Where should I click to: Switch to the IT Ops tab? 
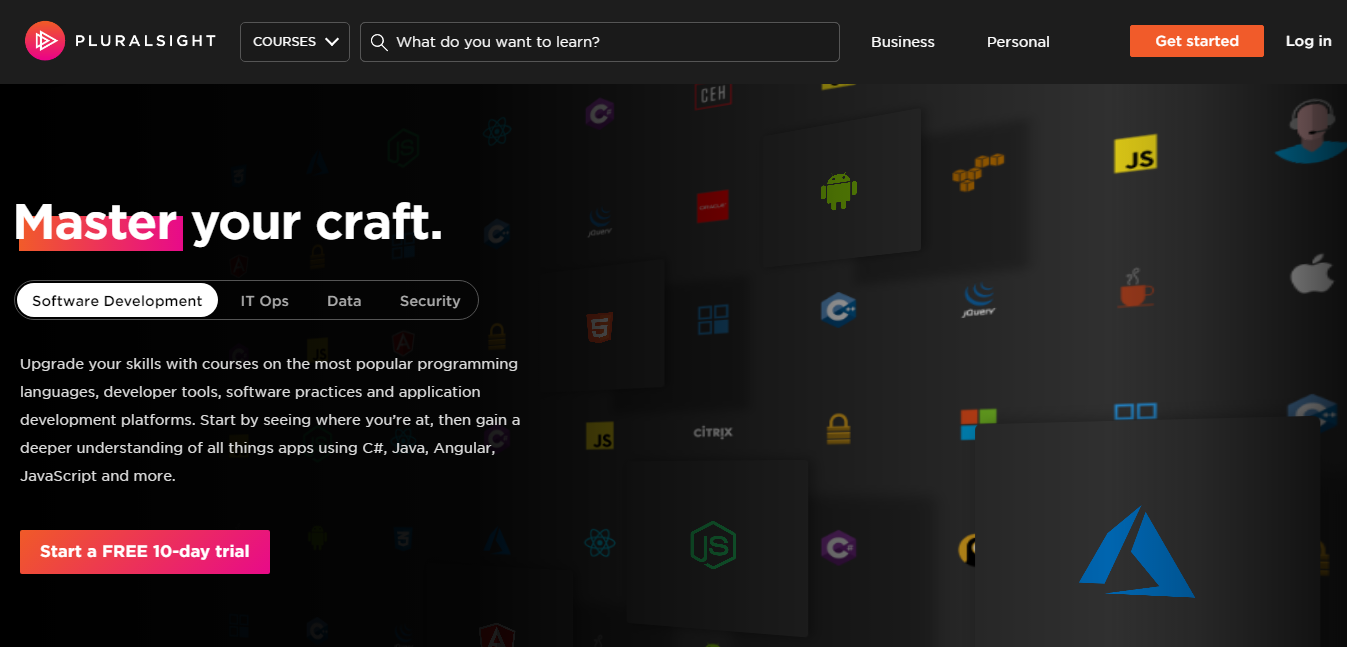265,300
